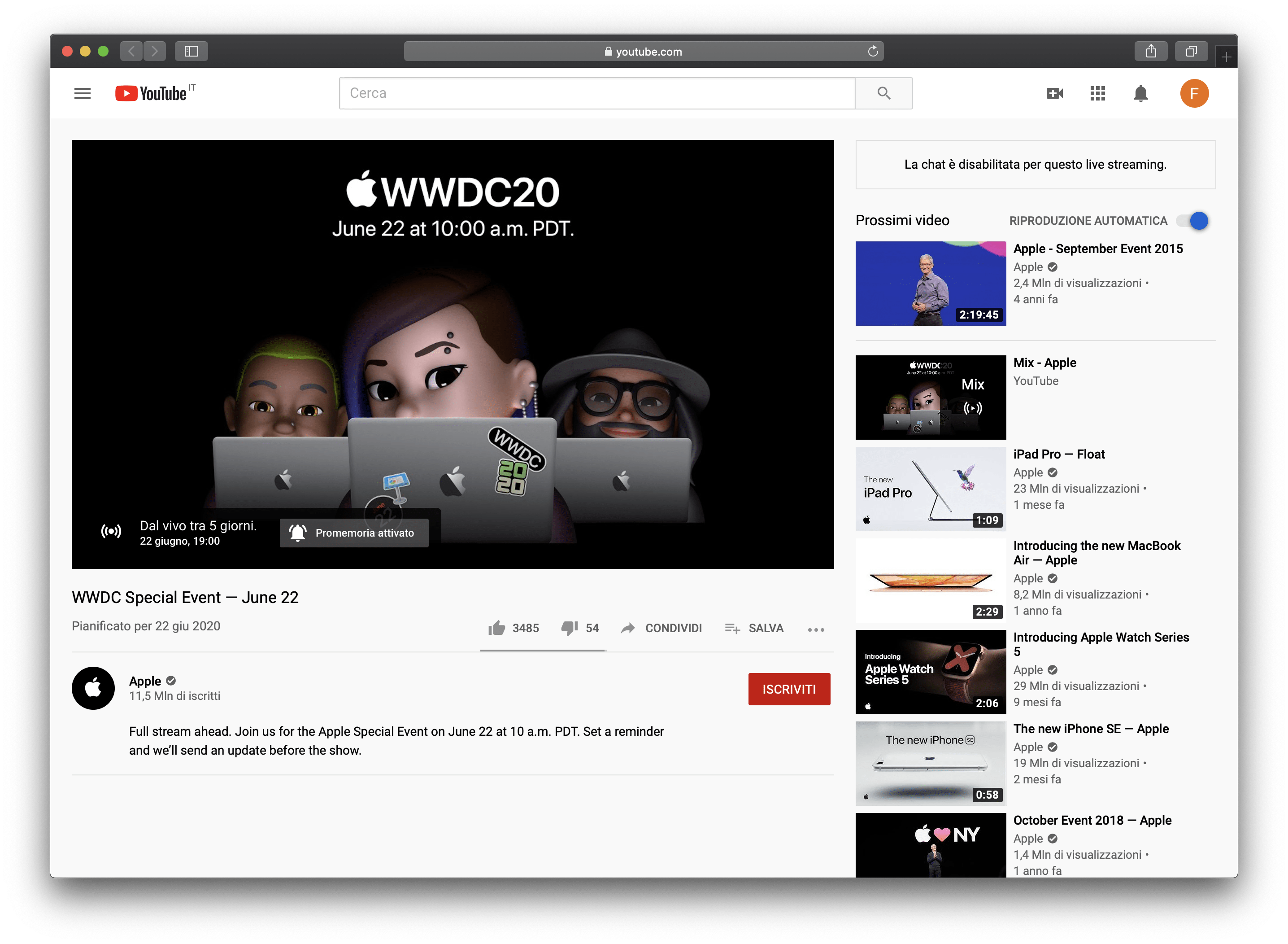
Task: Toggle the Promemoria attivato reminder
Action: [354, 533]
